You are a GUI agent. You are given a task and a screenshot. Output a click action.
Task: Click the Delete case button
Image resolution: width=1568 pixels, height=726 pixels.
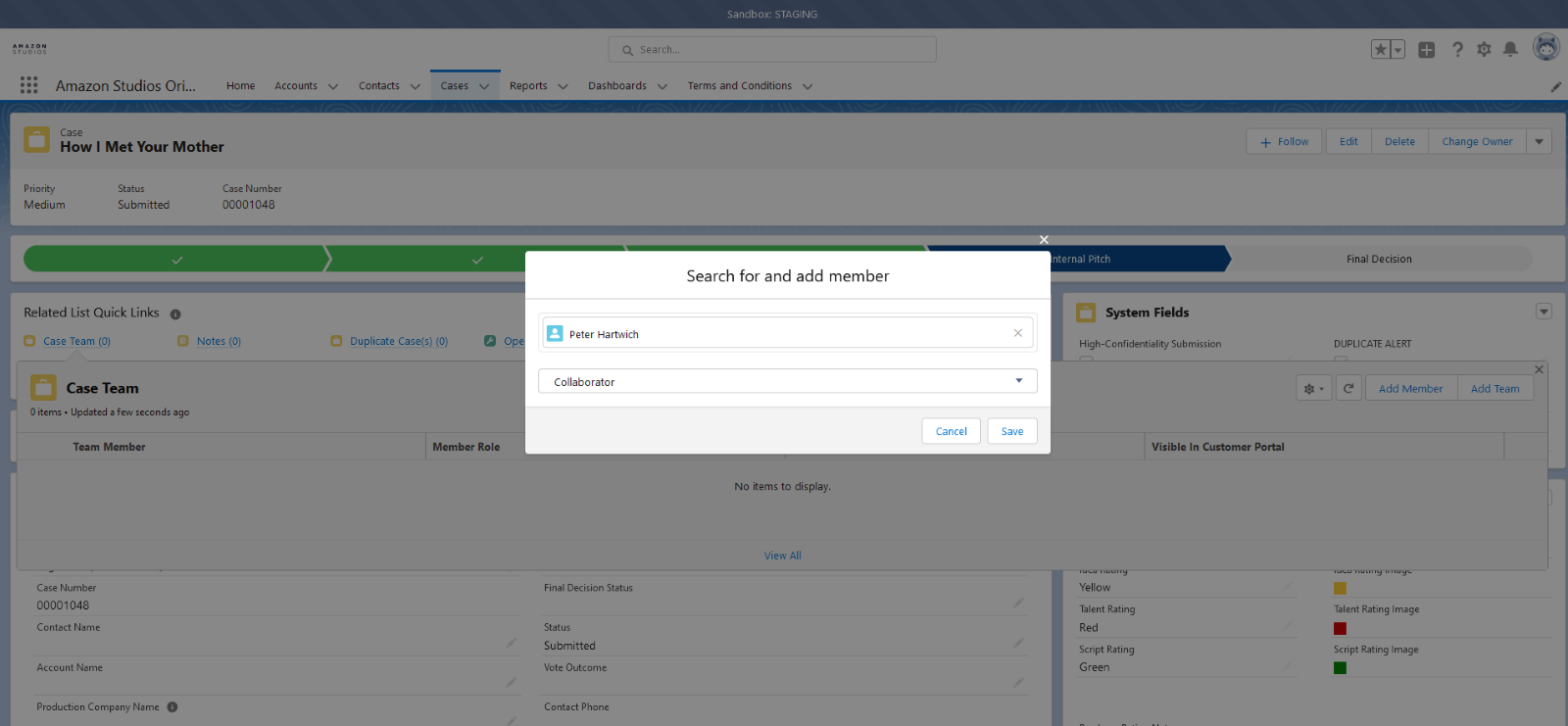1399,142
